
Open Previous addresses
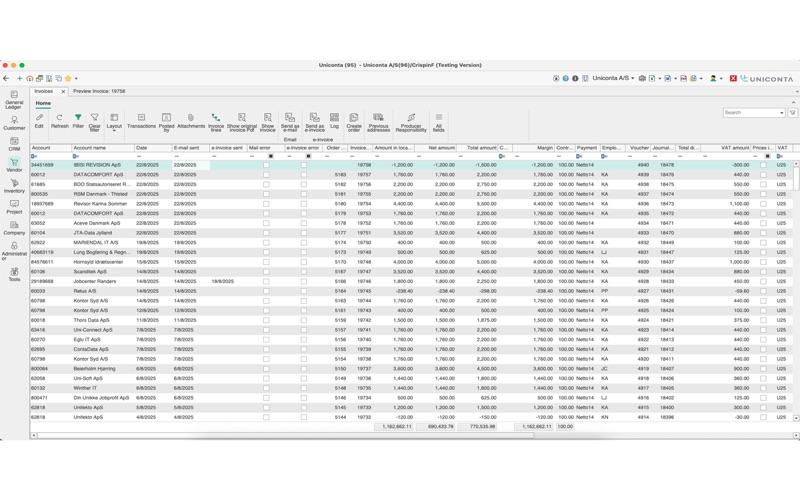[379, 123]
